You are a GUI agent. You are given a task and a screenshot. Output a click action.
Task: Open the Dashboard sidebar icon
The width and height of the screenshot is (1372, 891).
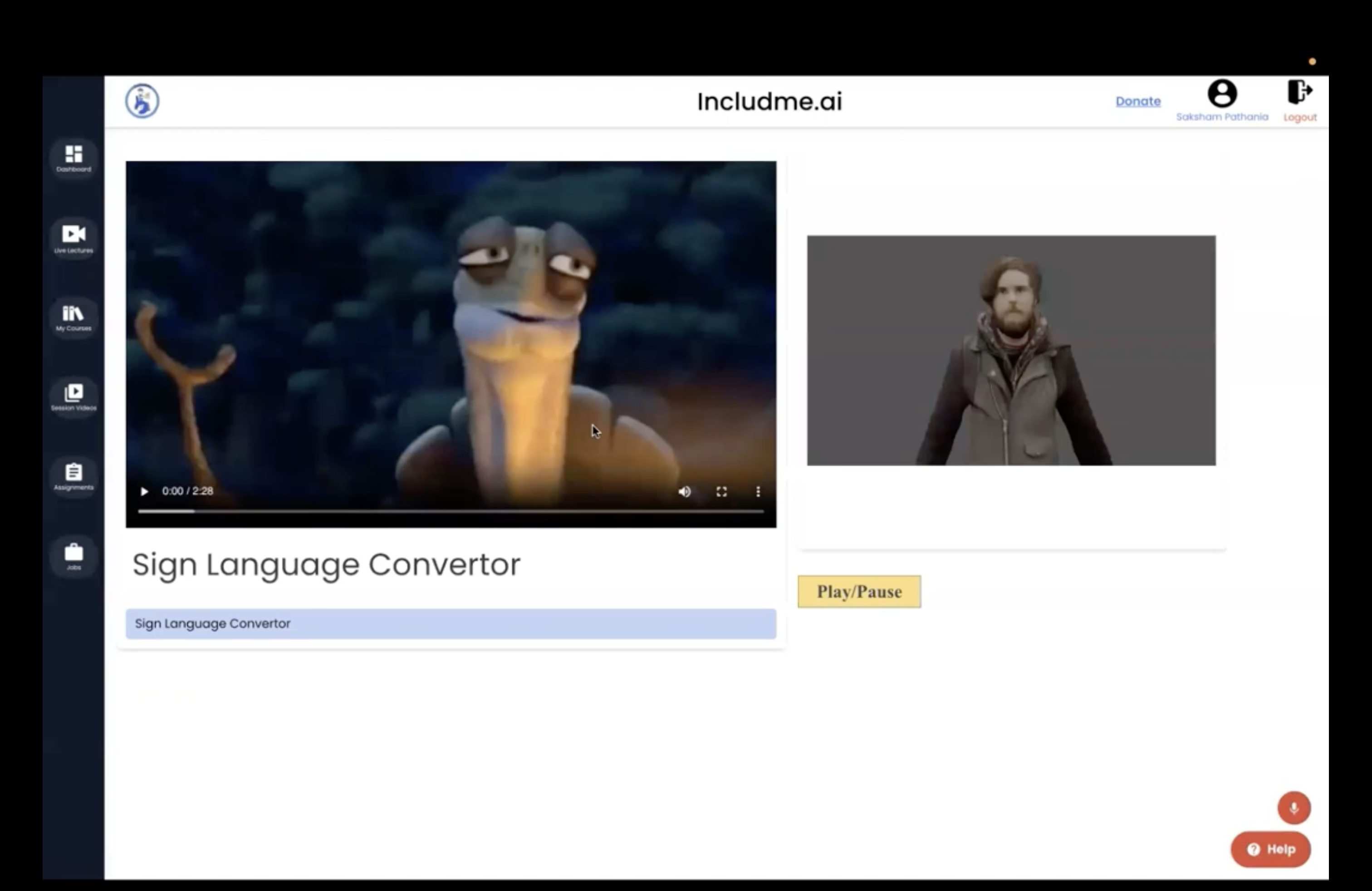(x=73, y=158)
